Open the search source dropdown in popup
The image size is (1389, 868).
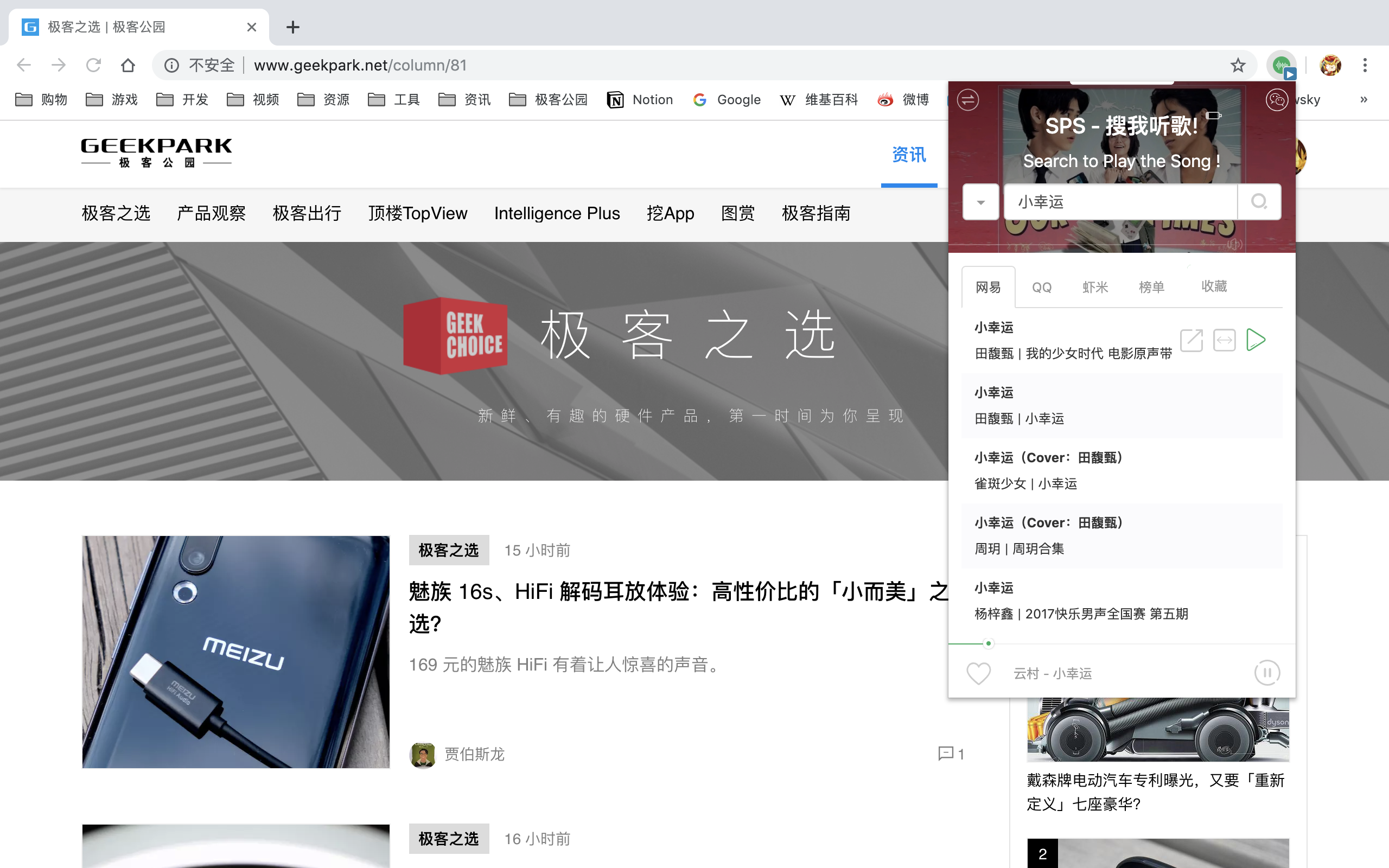[x=981, y=202]
